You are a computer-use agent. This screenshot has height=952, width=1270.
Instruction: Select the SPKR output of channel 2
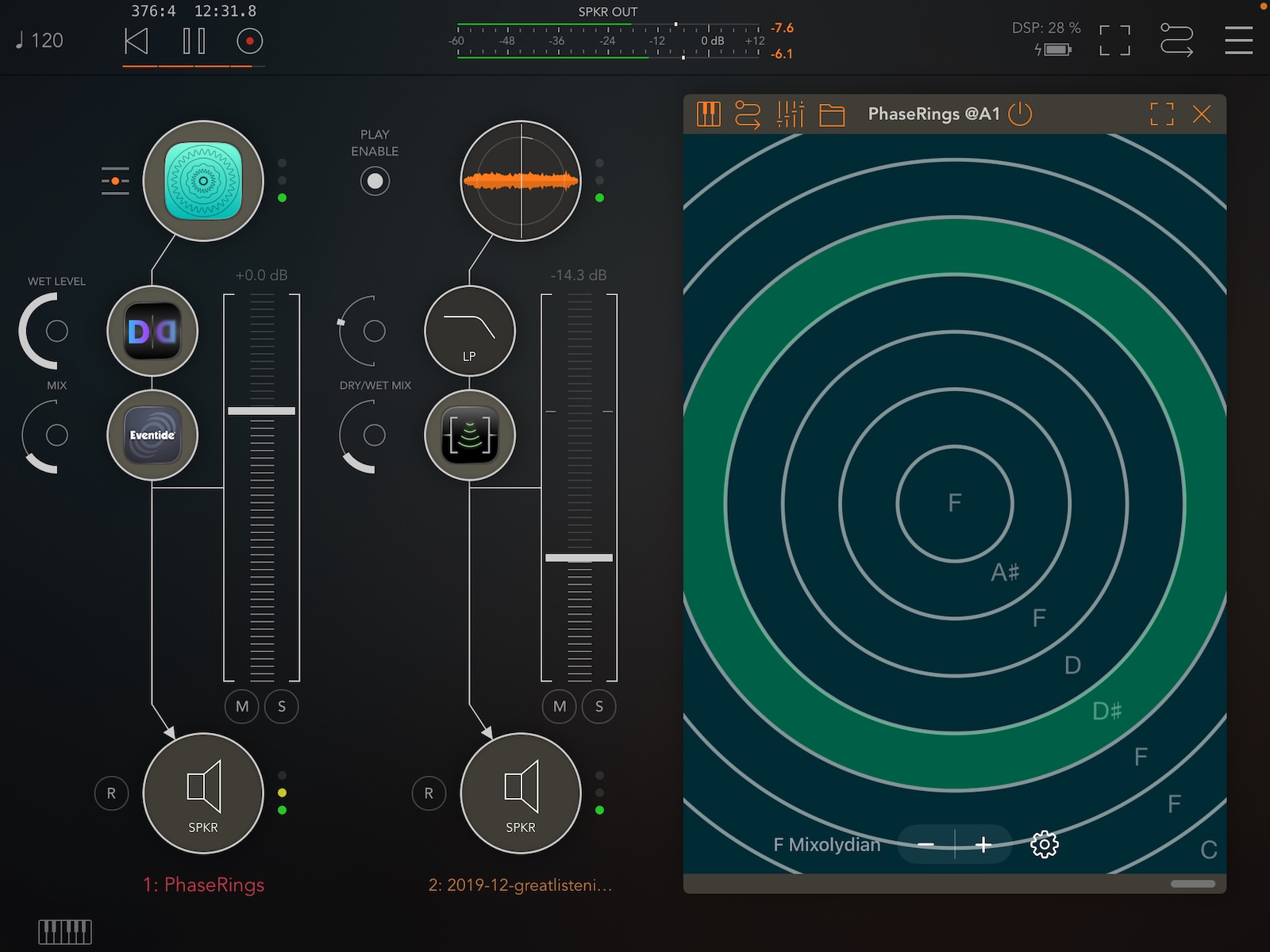pos(521,793)
